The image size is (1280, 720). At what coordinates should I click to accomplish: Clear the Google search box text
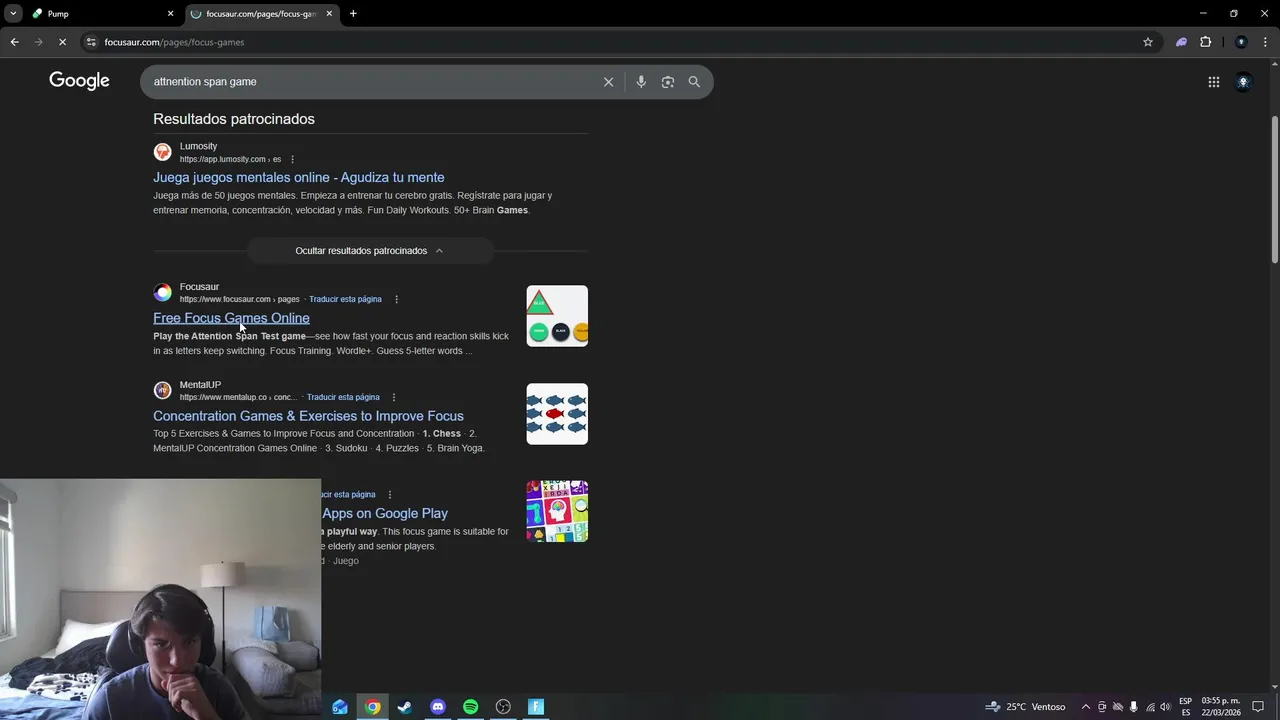click(608, 82)
